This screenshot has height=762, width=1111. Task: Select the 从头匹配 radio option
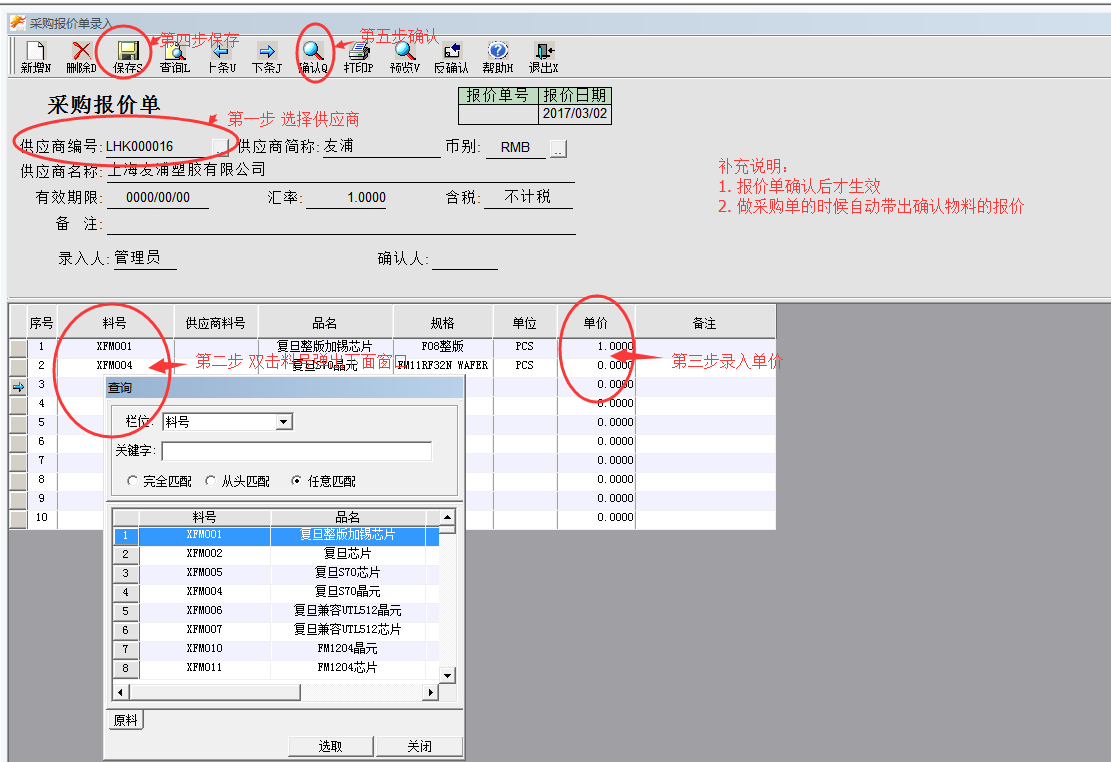[x=237, y=481]
